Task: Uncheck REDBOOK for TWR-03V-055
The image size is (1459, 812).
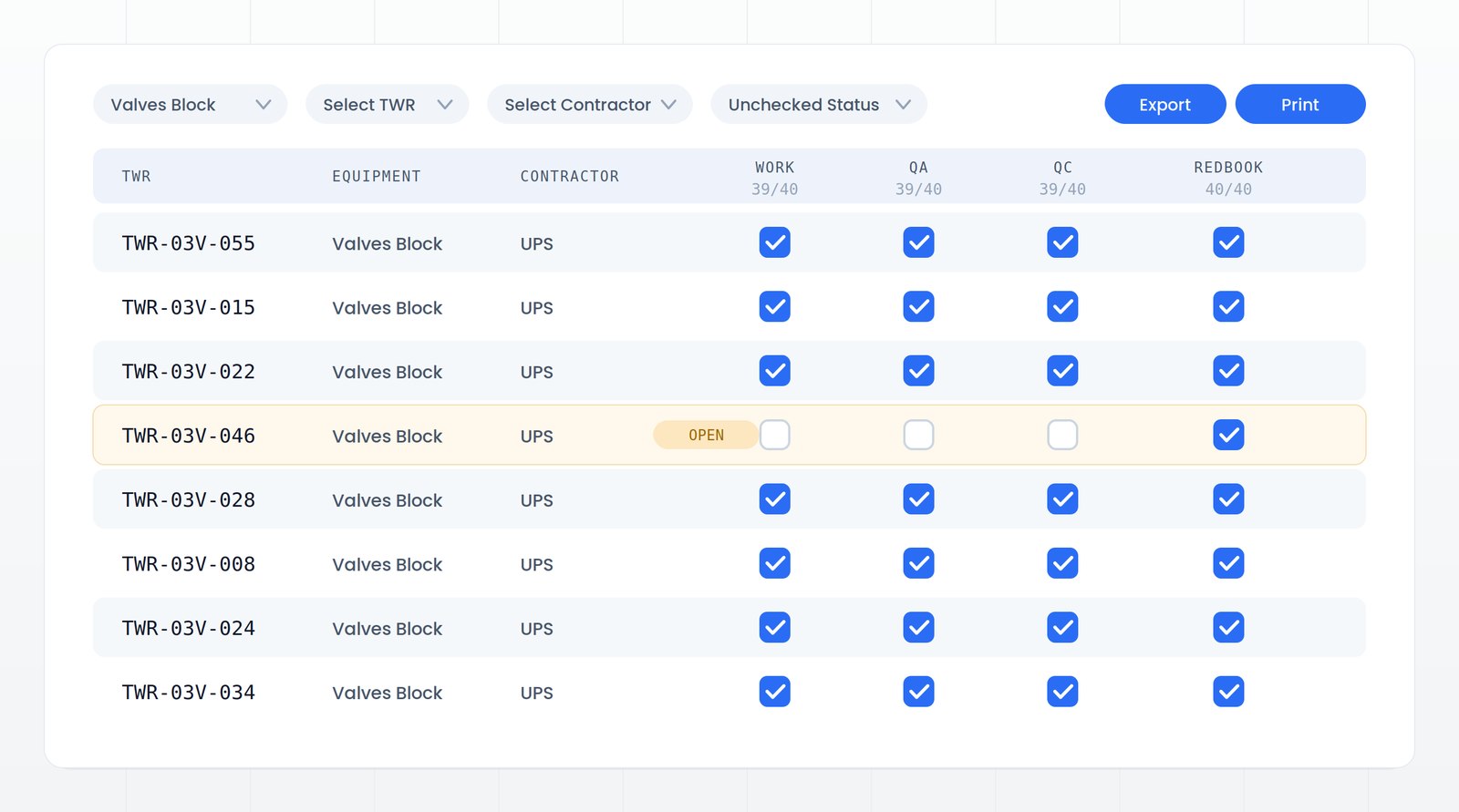Action: coord(1228,242)
